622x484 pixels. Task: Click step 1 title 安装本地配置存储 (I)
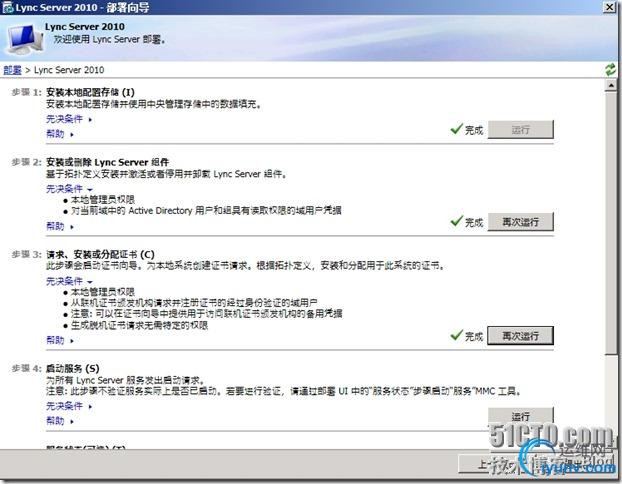[90, 92]
